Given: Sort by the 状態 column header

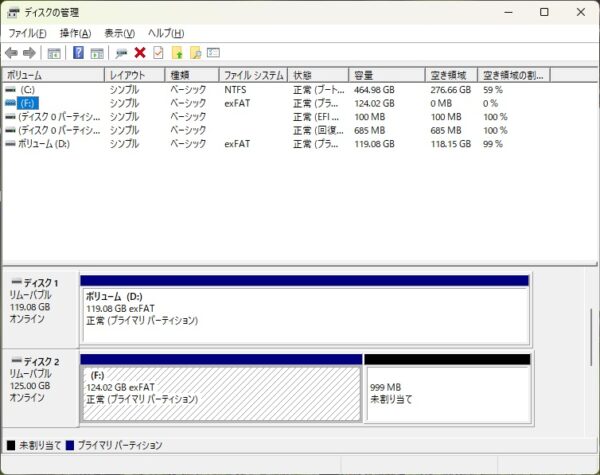Looking at the screenshot, I should coord(318,75).
